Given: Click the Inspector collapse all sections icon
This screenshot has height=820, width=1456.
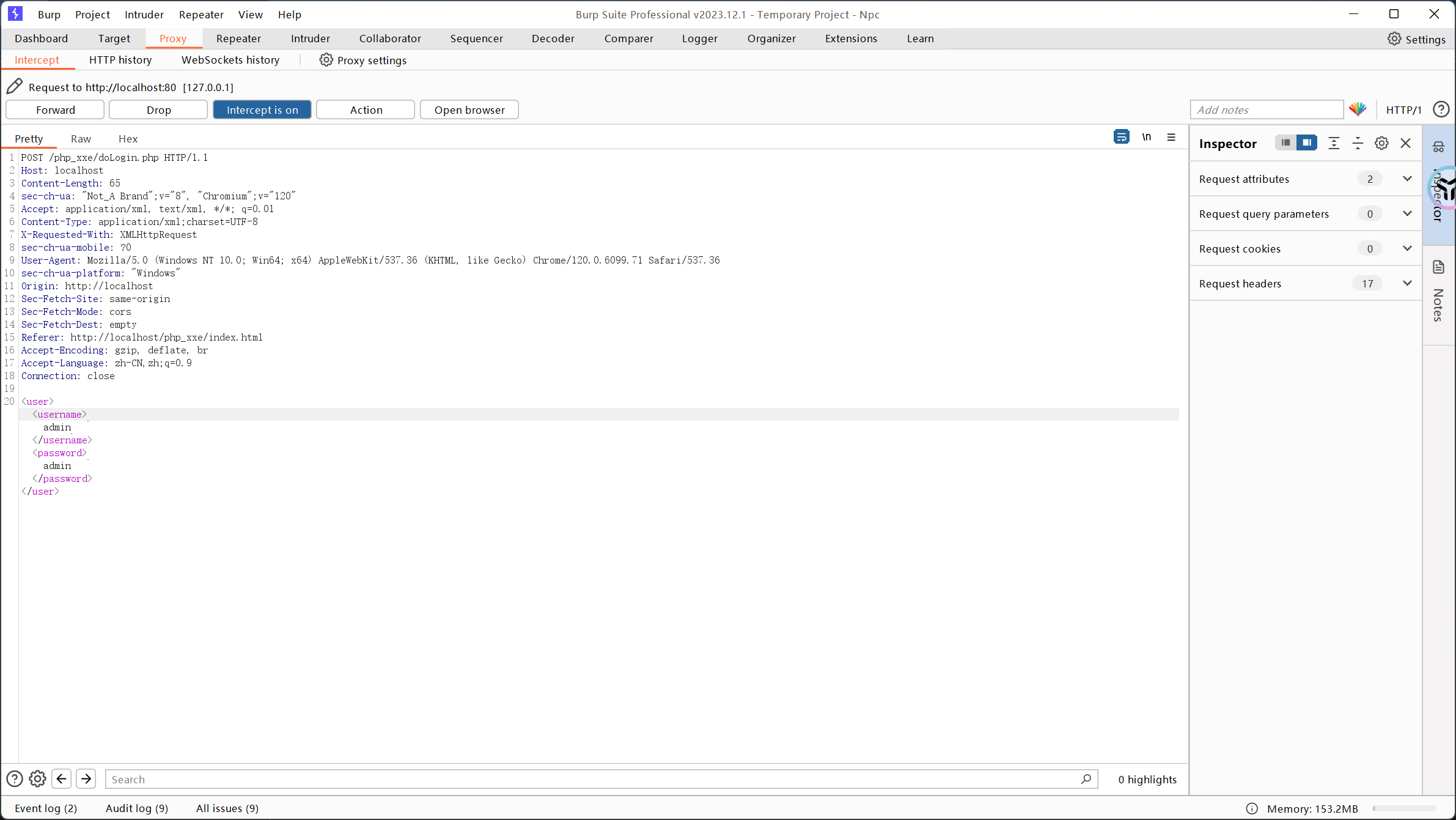Looking at the screenshot, I should point(1358,143).
